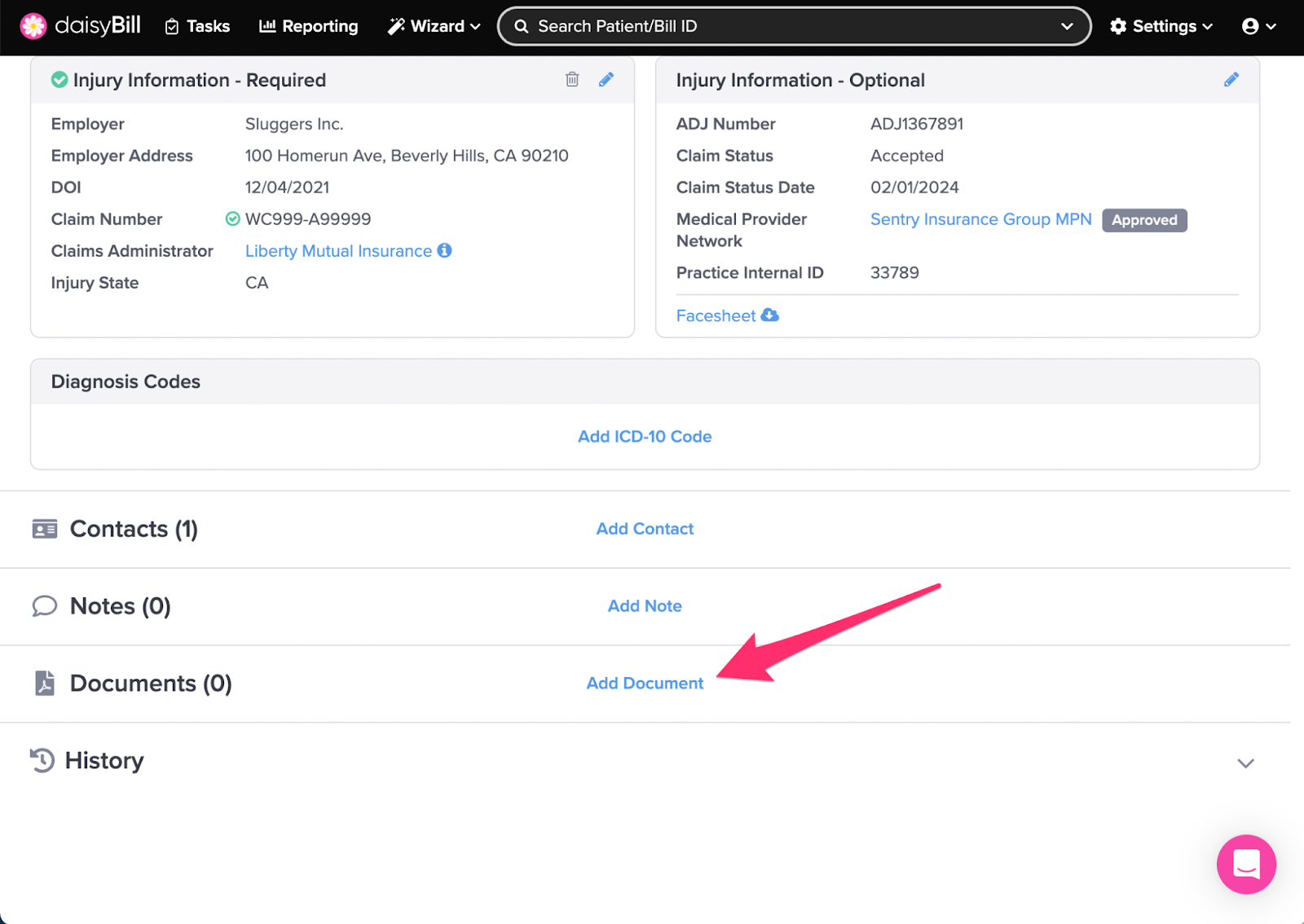Click the Tasks clipboard icon
Image resolution: width=1304 pixels, height=924 pixels.
(172, 27)
